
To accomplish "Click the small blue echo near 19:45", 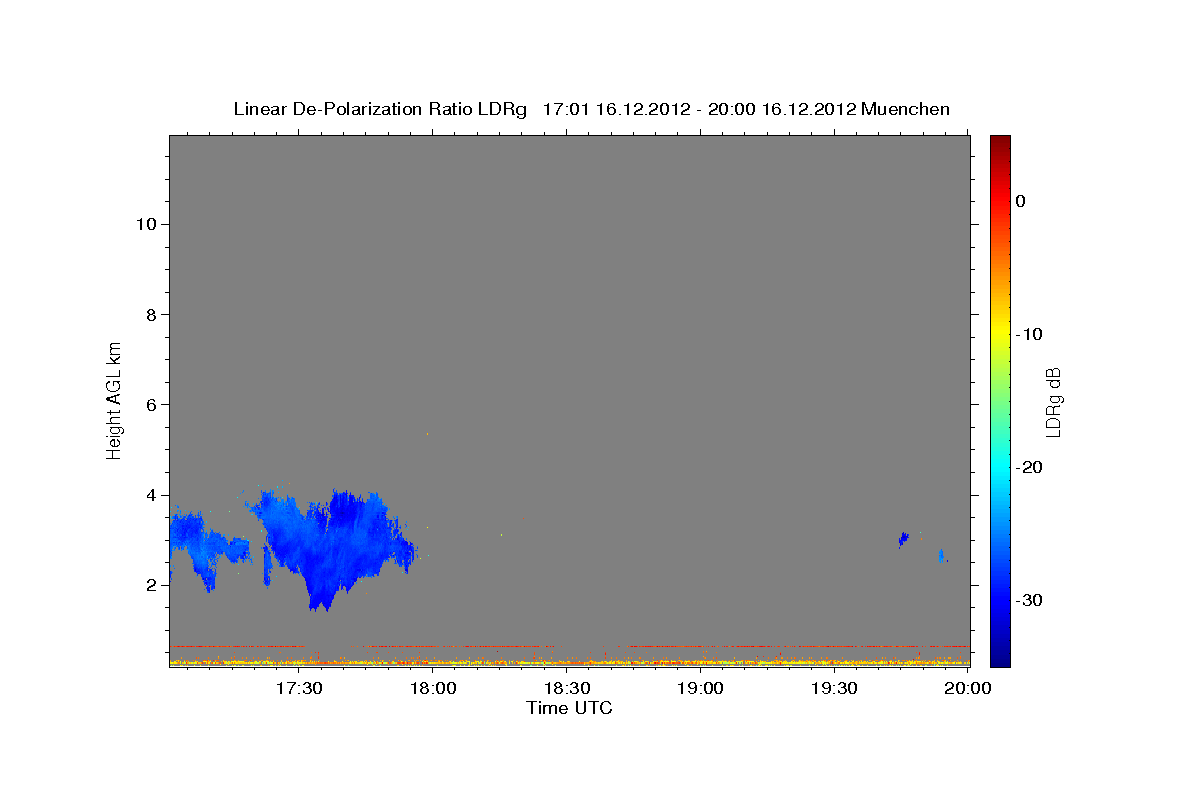I will click(904, 539).
